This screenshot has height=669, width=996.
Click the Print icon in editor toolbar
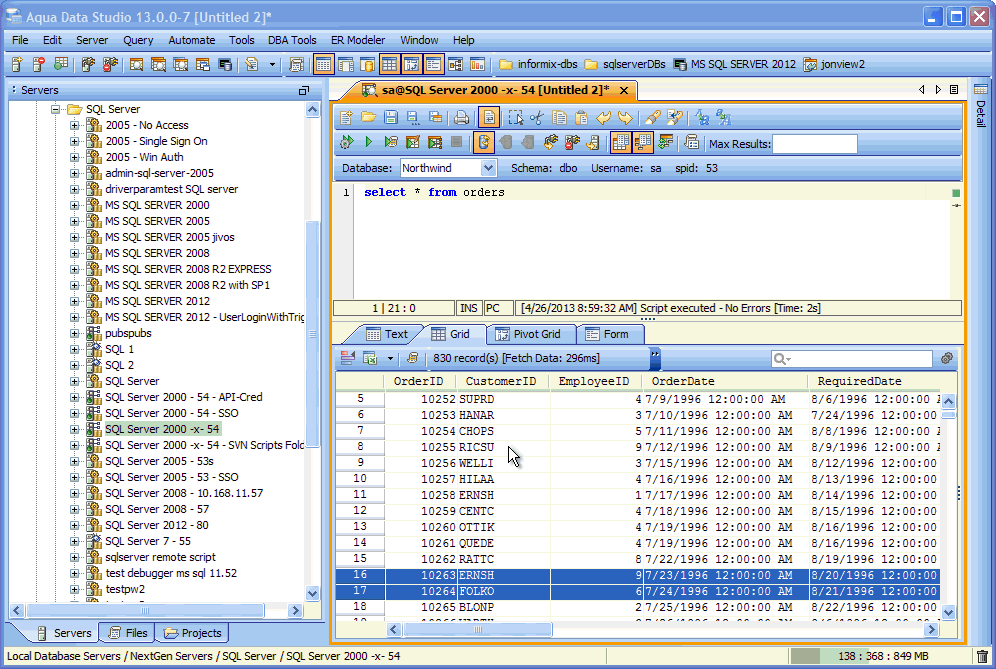[461, 117]
